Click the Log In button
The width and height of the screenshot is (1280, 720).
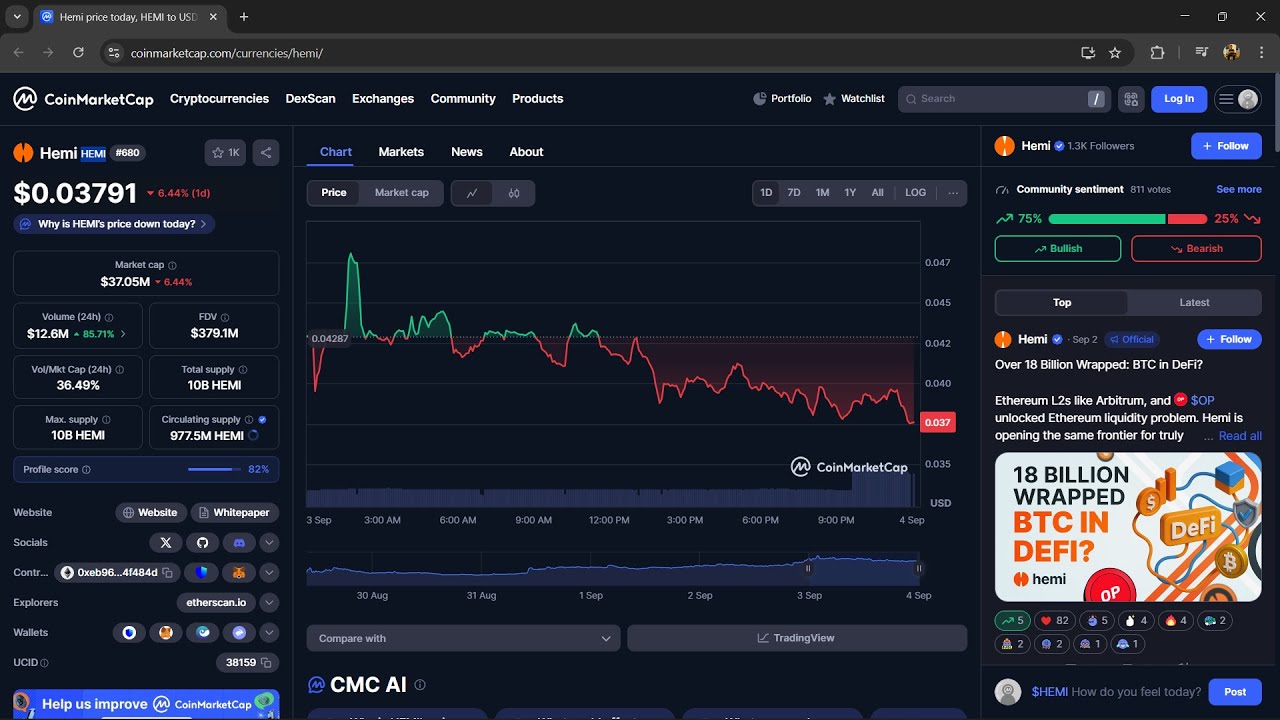(x=1179, y=99)
